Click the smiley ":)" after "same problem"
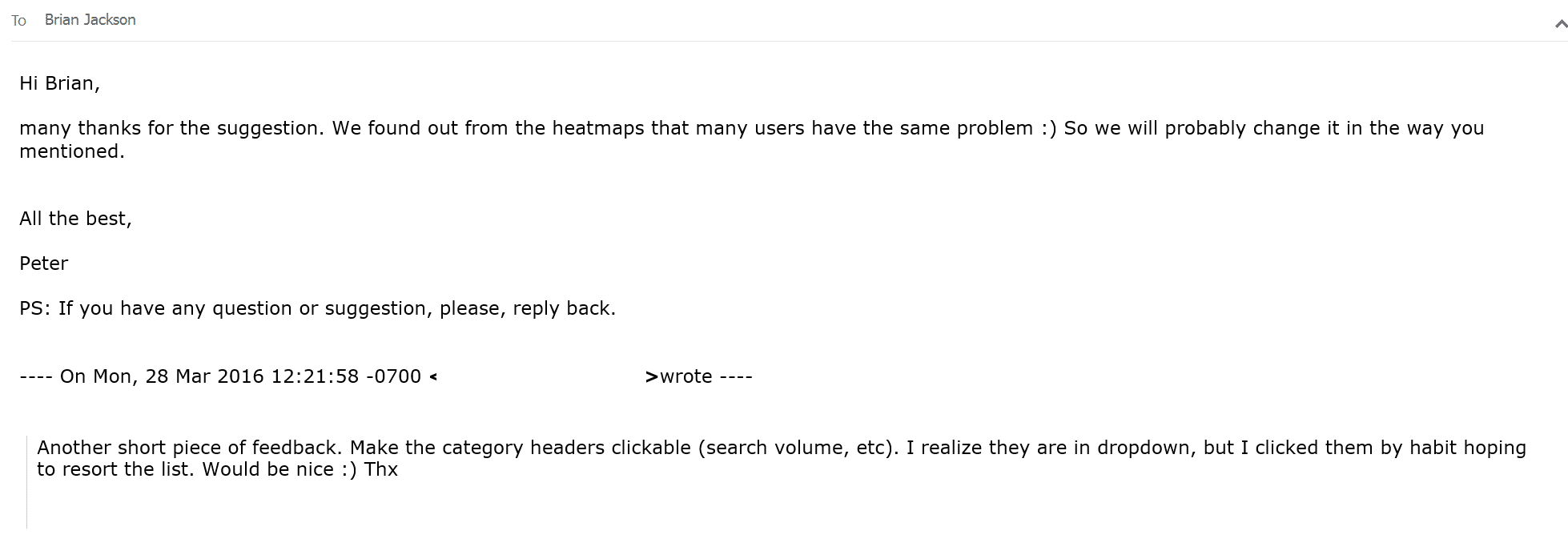Screen dimensions: 1568x559 pyautogui.click(x=1048, y=128)
